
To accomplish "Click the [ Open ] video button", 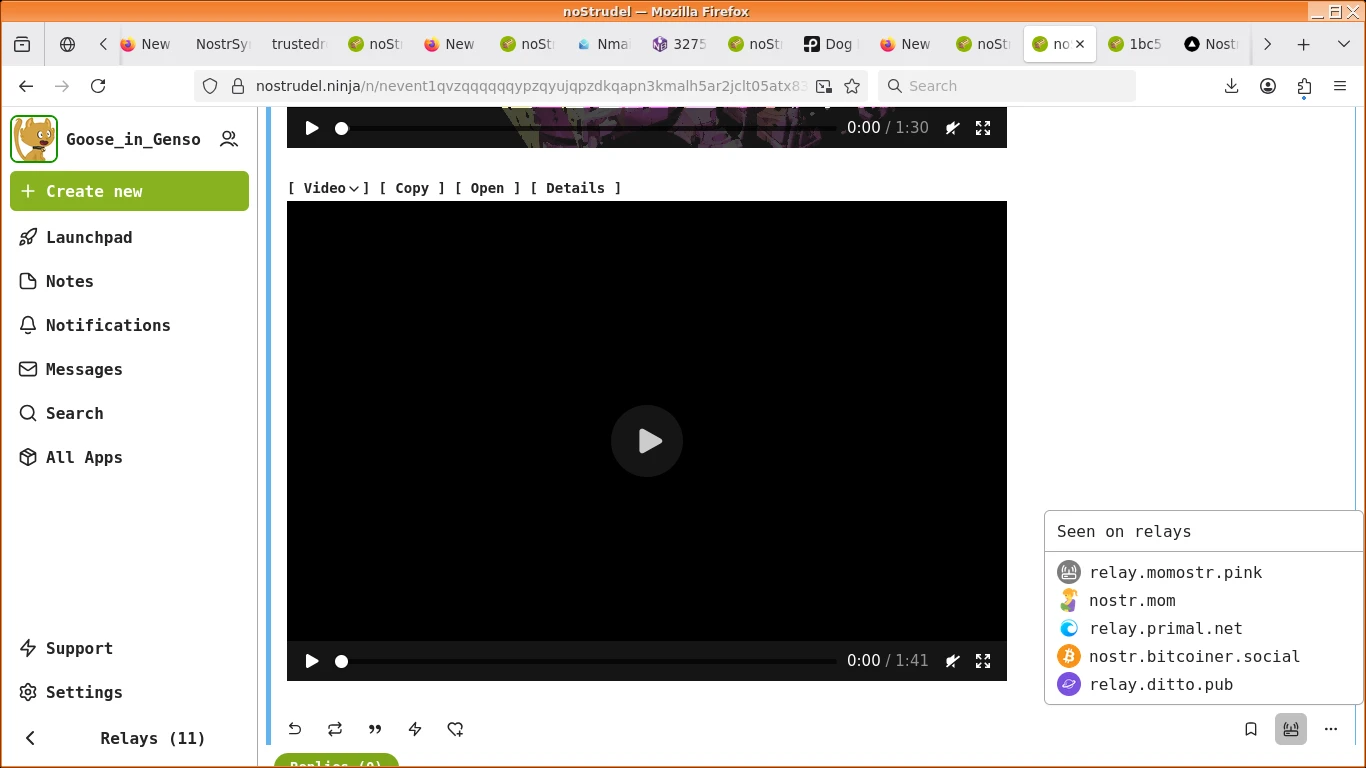I will pyautogui.click(x=487, y=188).
